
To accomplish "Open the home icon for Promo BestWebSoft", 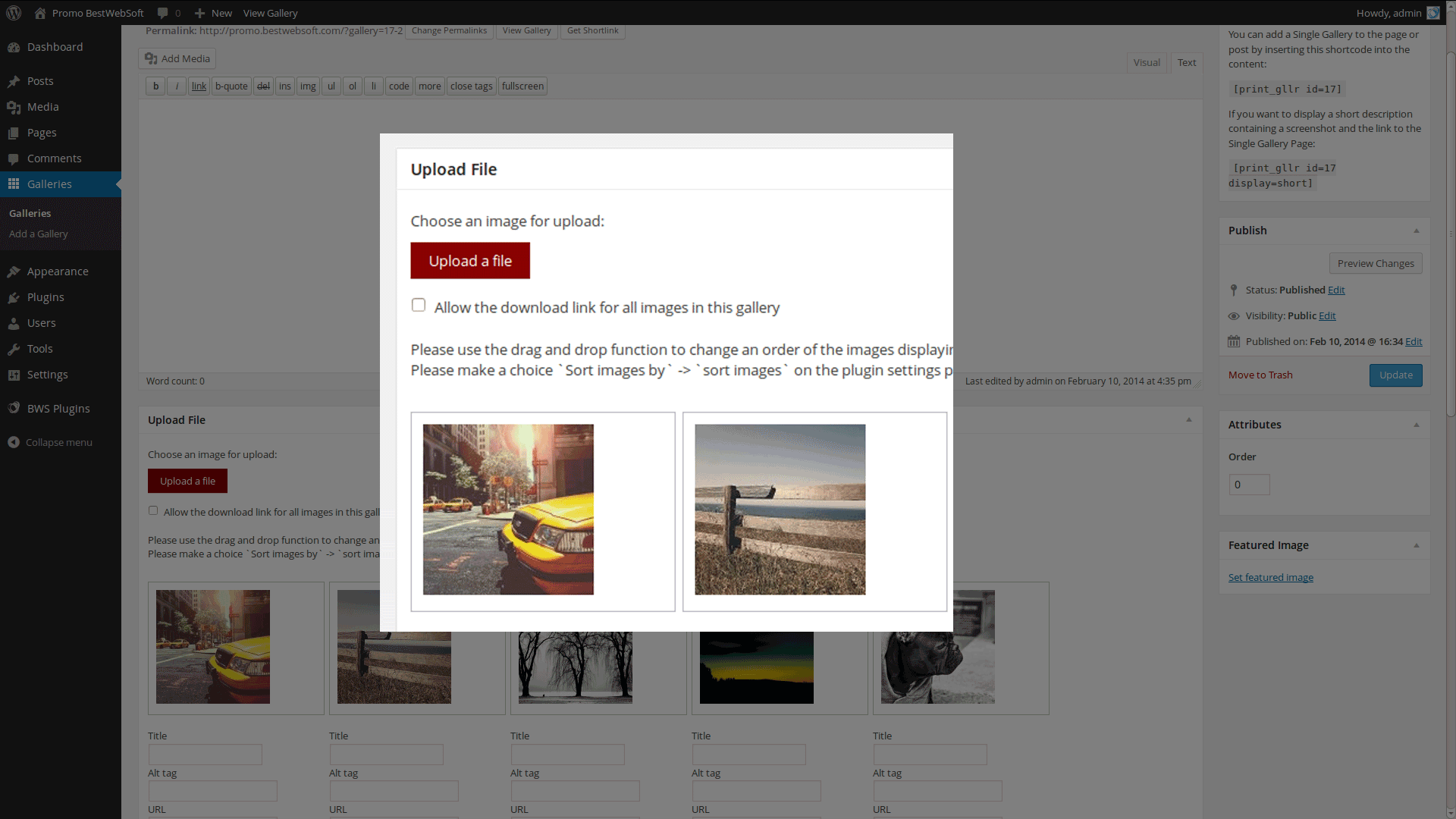I will 40,13.
